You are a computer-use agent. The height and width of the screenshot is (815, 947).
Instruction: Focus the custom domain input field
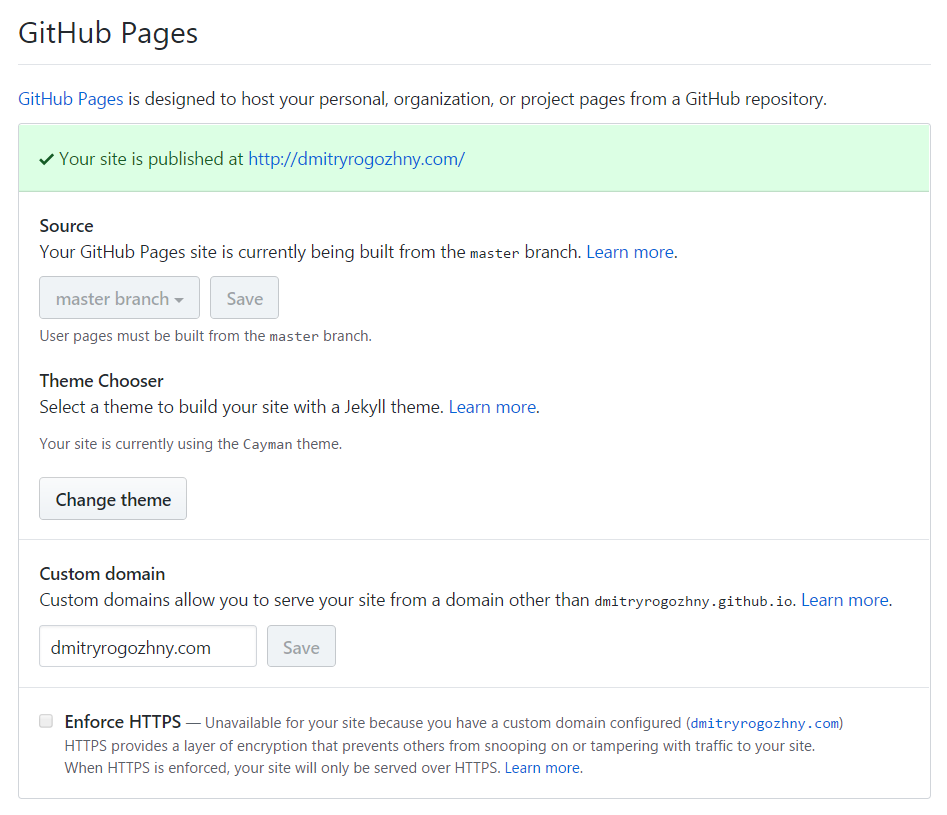pyautogui.click(x=148, y=646)
